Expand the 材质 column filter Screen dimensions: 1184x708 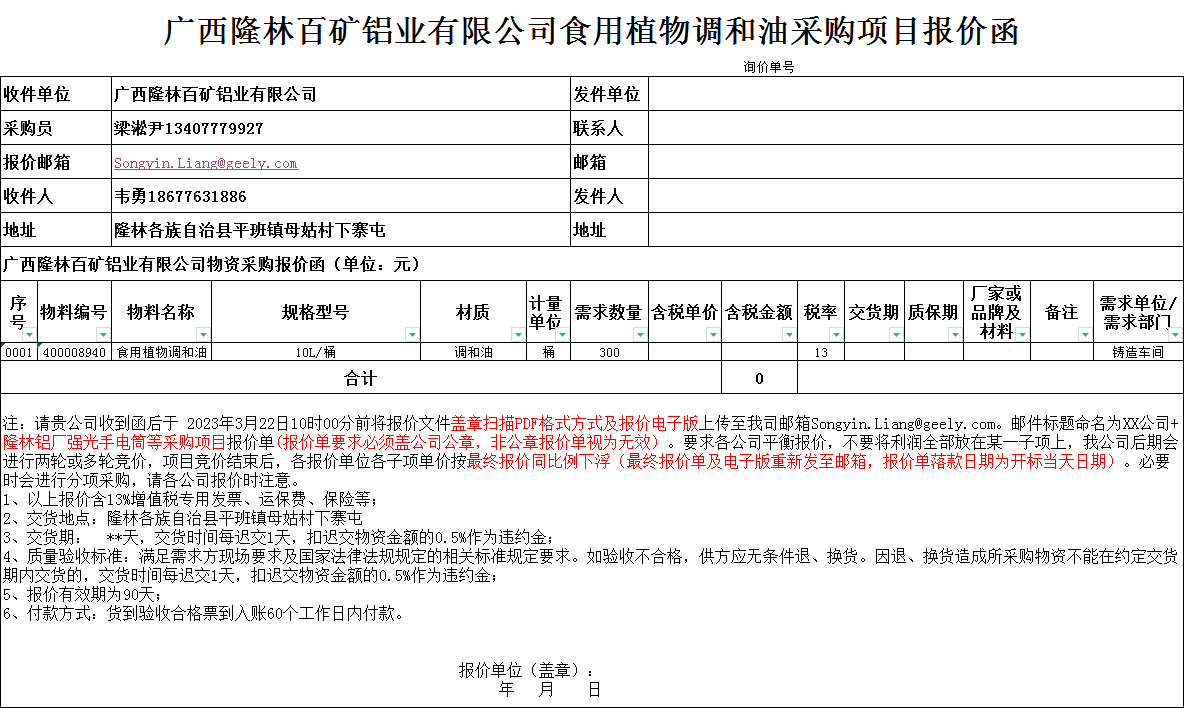(517, 334)
